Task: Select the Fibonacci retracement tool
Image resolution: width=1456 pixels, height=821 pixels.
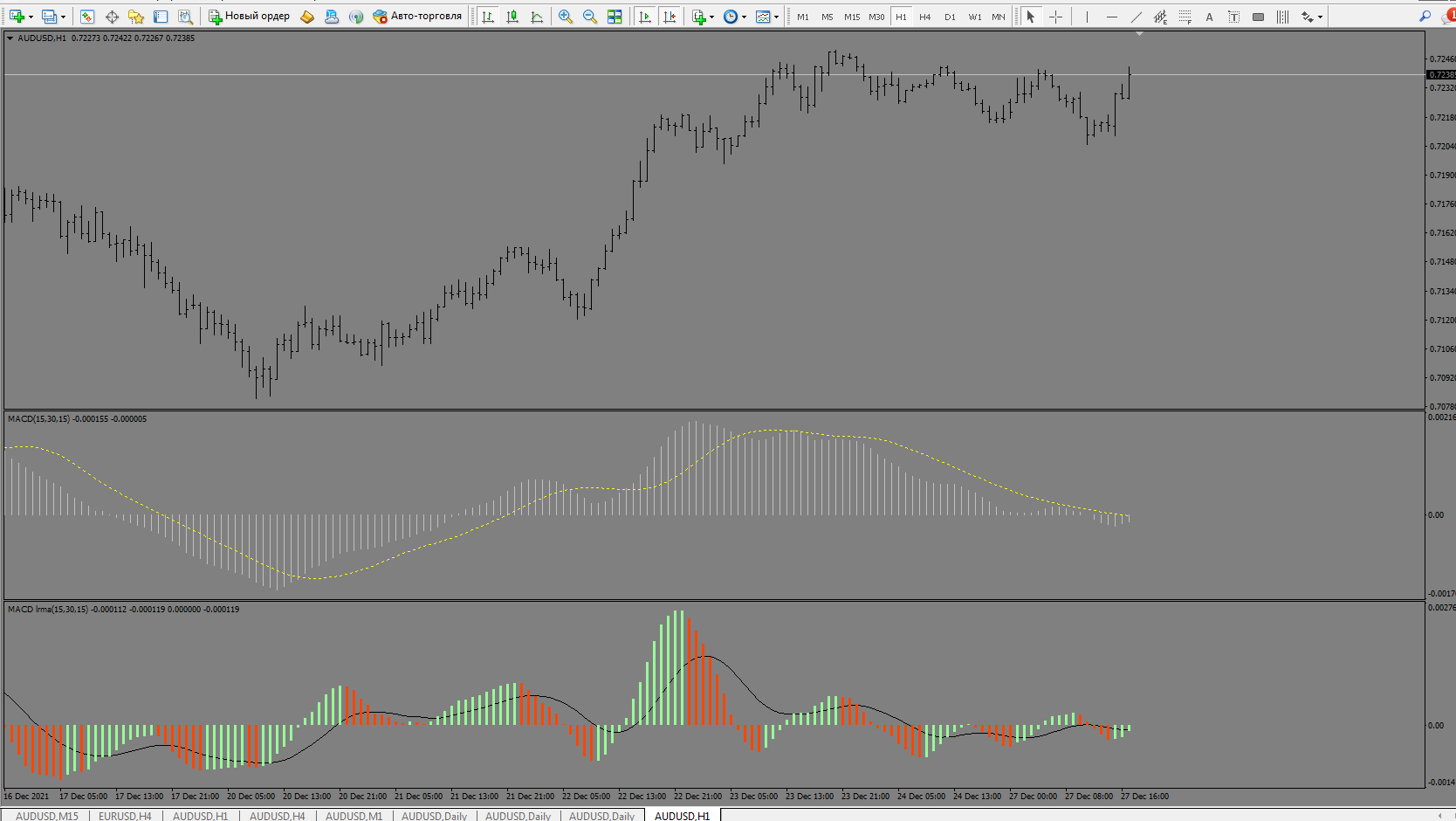Action: tap(1185, 17)
